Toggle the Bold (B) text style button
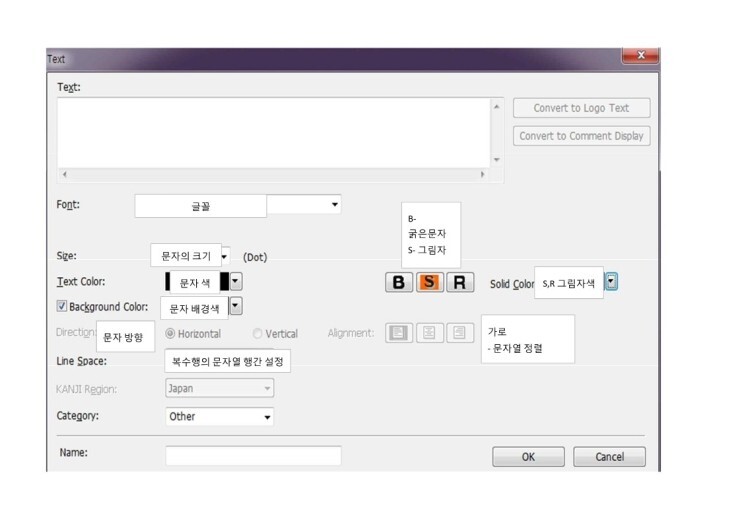Viewport: 740px width, 523px height. (x=399, y=282)
